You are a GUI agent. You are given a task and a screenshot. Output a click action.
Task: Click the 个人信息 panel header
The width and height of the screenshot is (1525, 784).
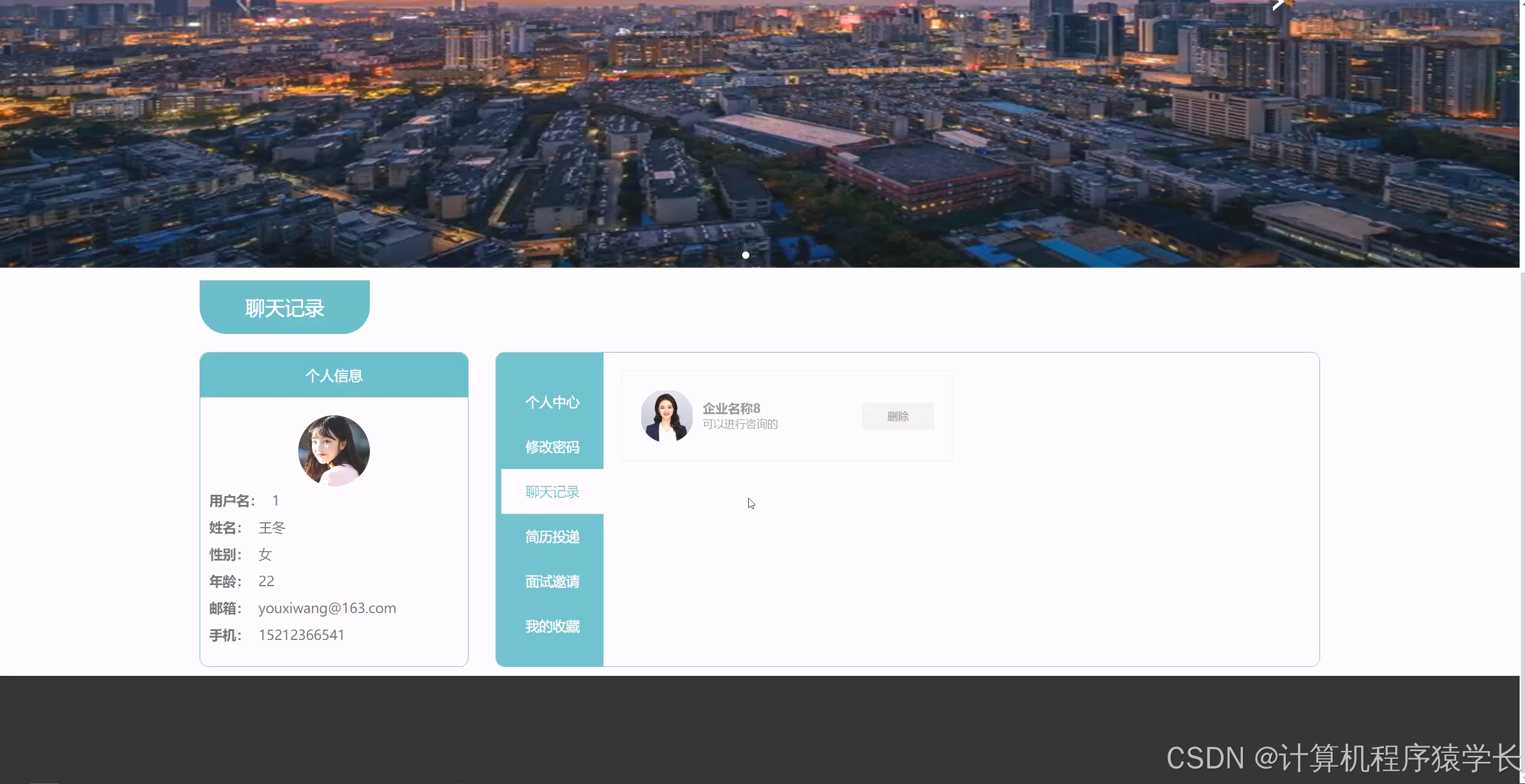click(333, 375)
